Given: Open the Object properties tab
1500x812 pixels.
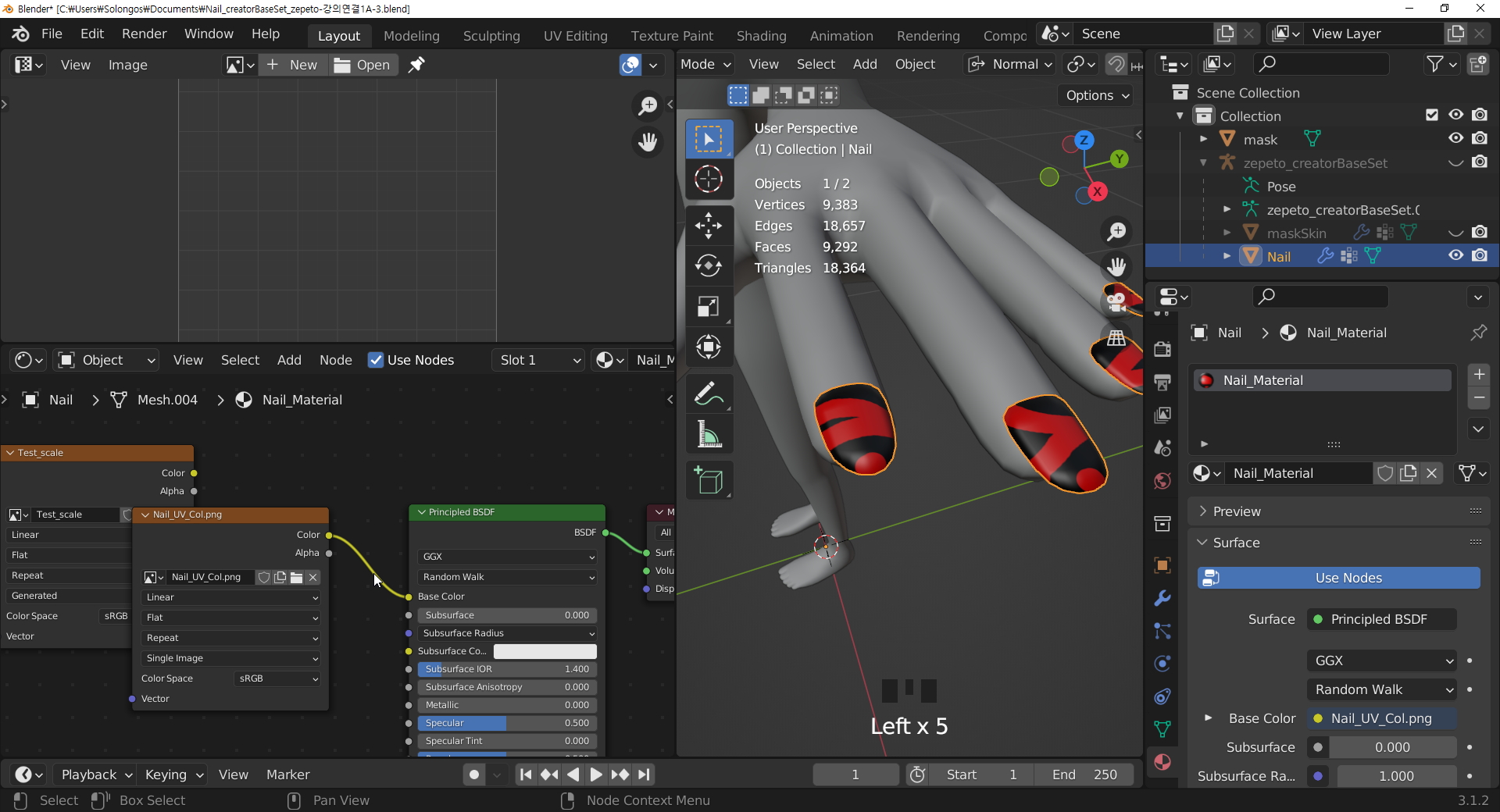Looking at the screenshot, I should coord(1162,565).
